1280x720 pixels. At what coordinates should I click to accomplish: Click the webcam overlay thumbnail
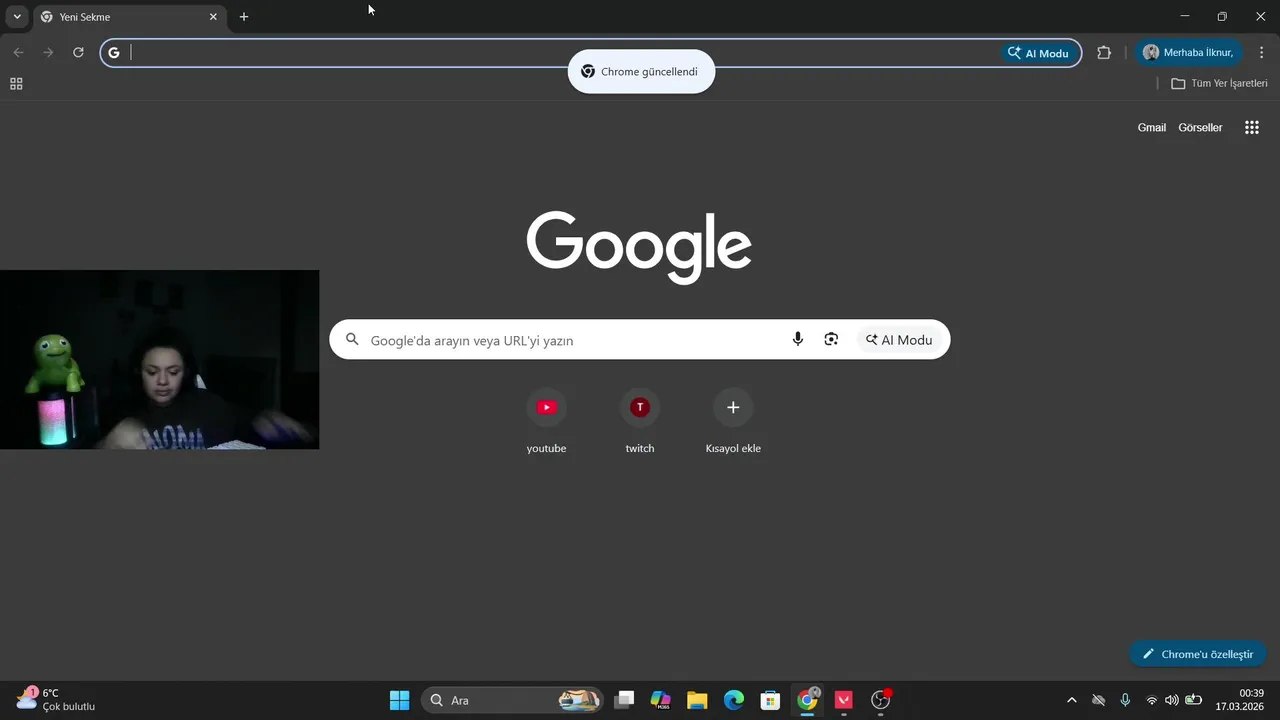click(x=159, y=359)
